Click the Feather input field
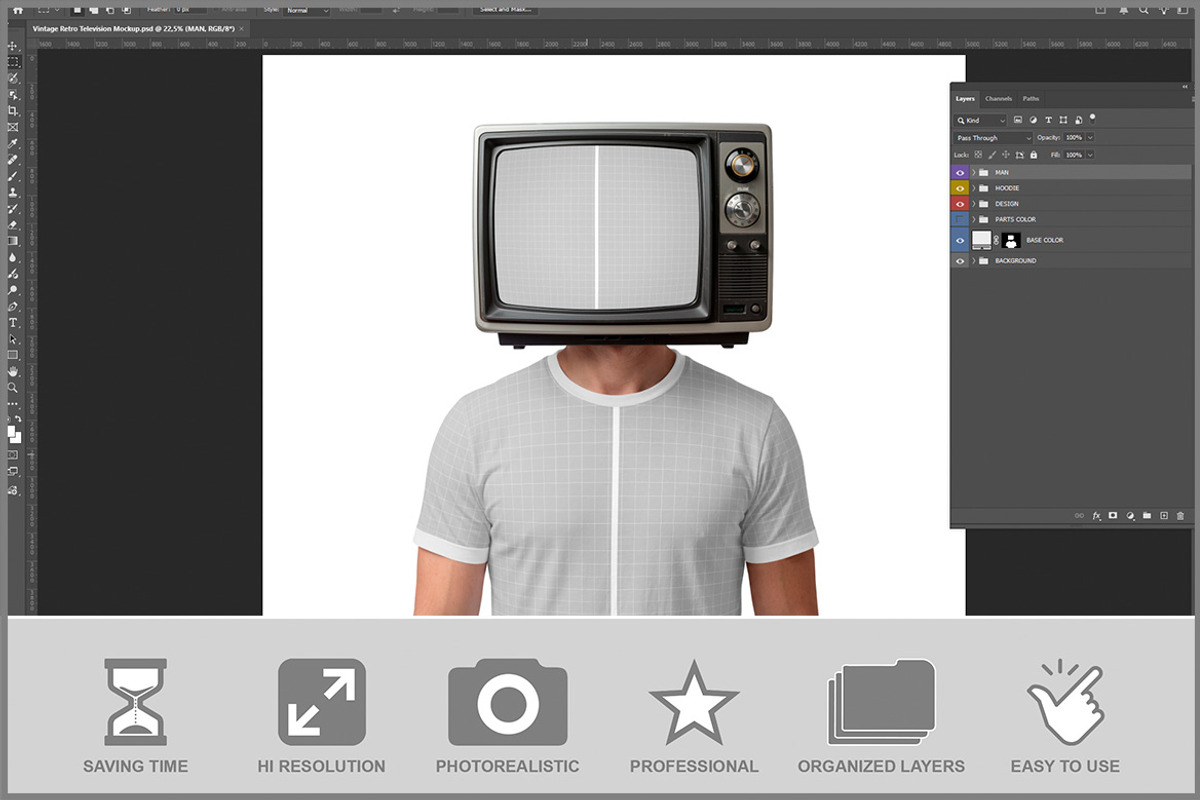The height and width of the screenshot is (800, 1200). [190, 9]
